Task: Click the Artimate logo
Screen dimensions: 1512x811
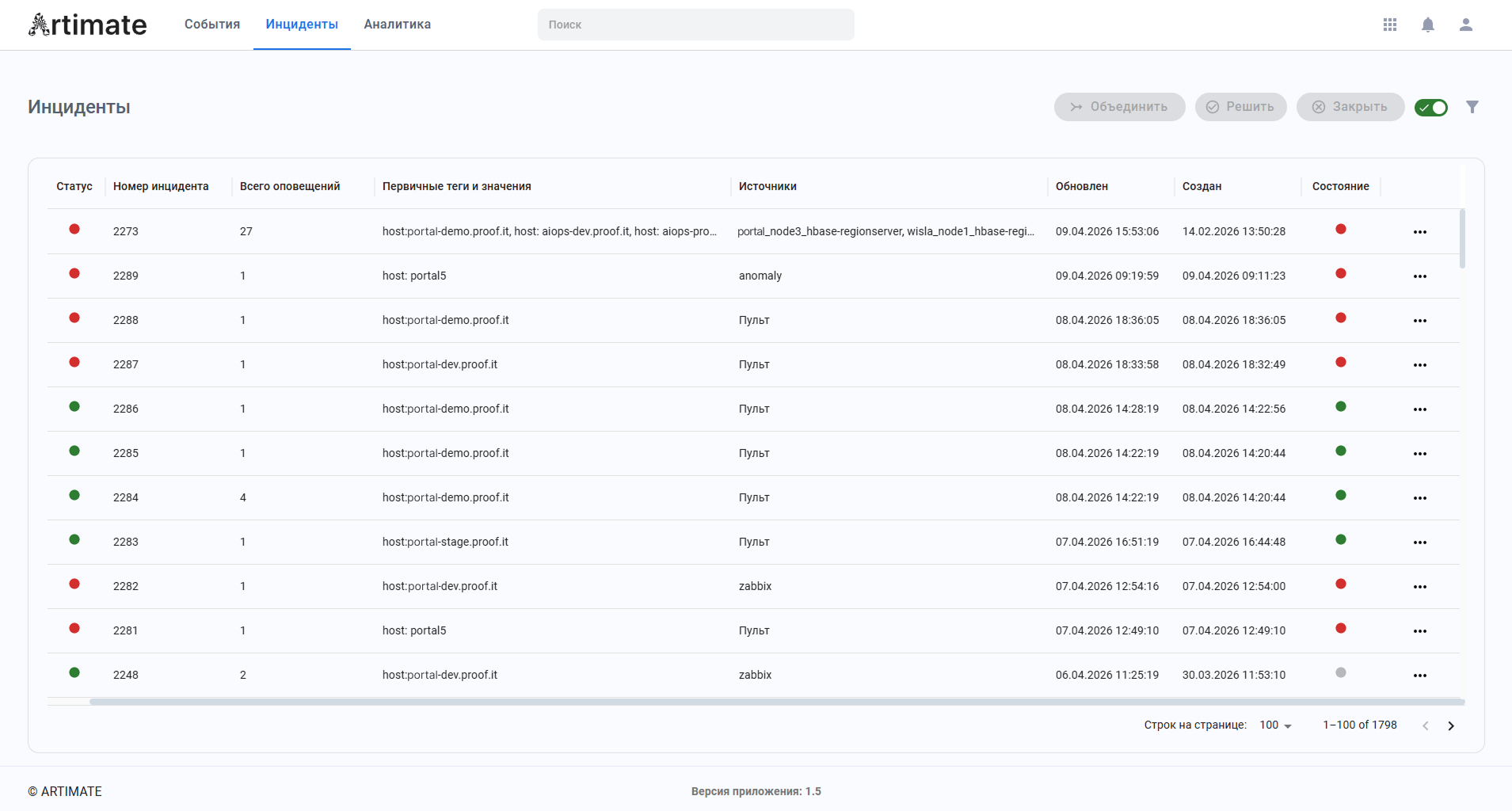Action: pyautogui.click(x=88, y=25)
